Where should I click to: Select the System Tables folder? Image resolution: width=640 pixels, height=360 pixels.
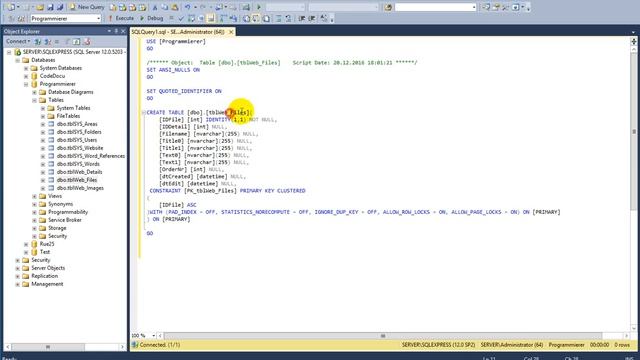pos(73,108)
